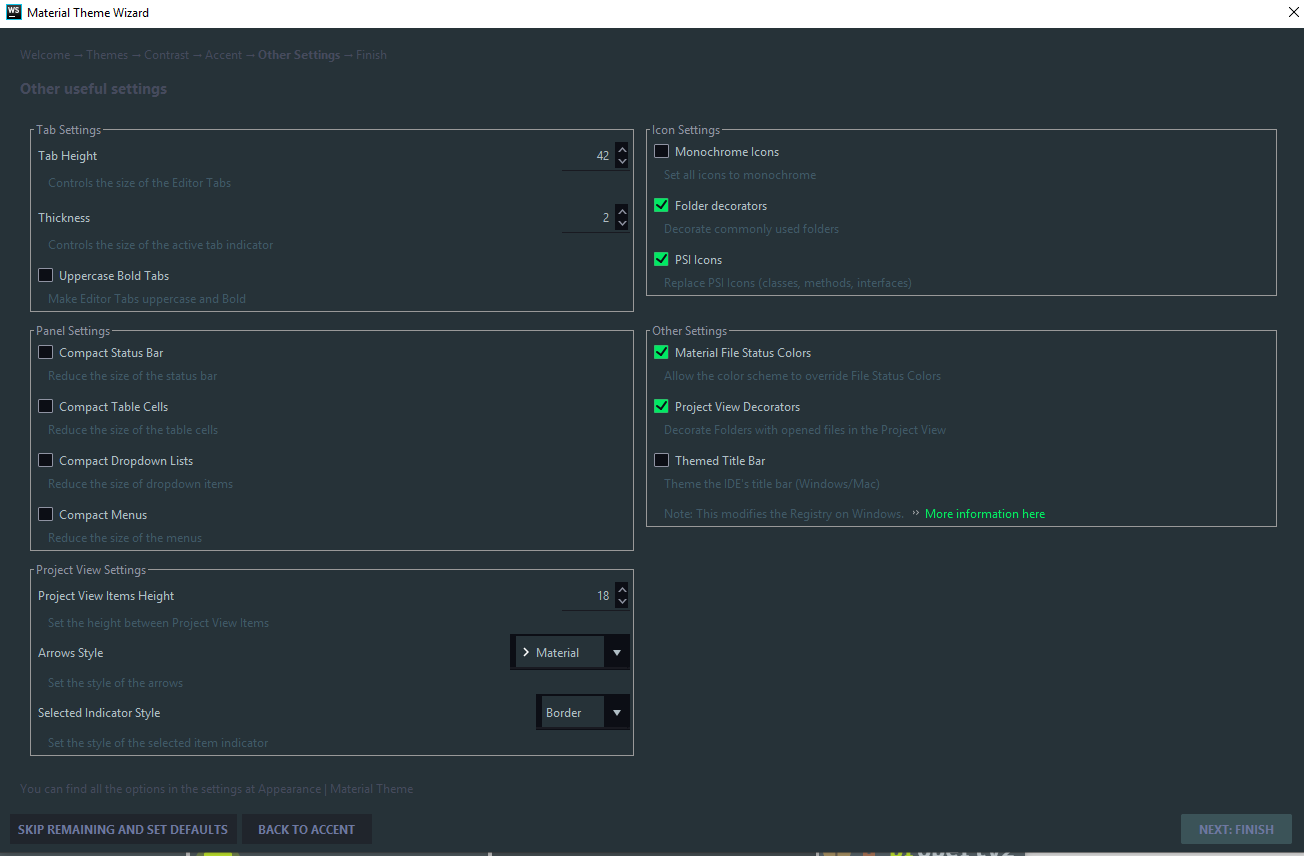This screenshot has width=1304, height=856.
Task: Close the Material Theme Wizard window
Action: click(x=1293, y=13)
